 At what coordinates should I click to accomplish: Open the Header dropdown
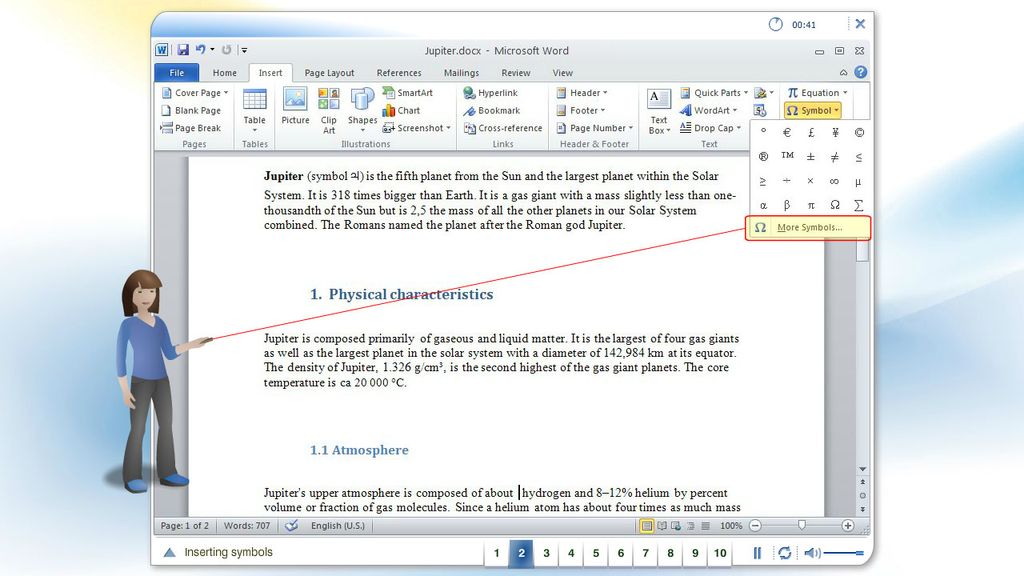tap(582, 93)
